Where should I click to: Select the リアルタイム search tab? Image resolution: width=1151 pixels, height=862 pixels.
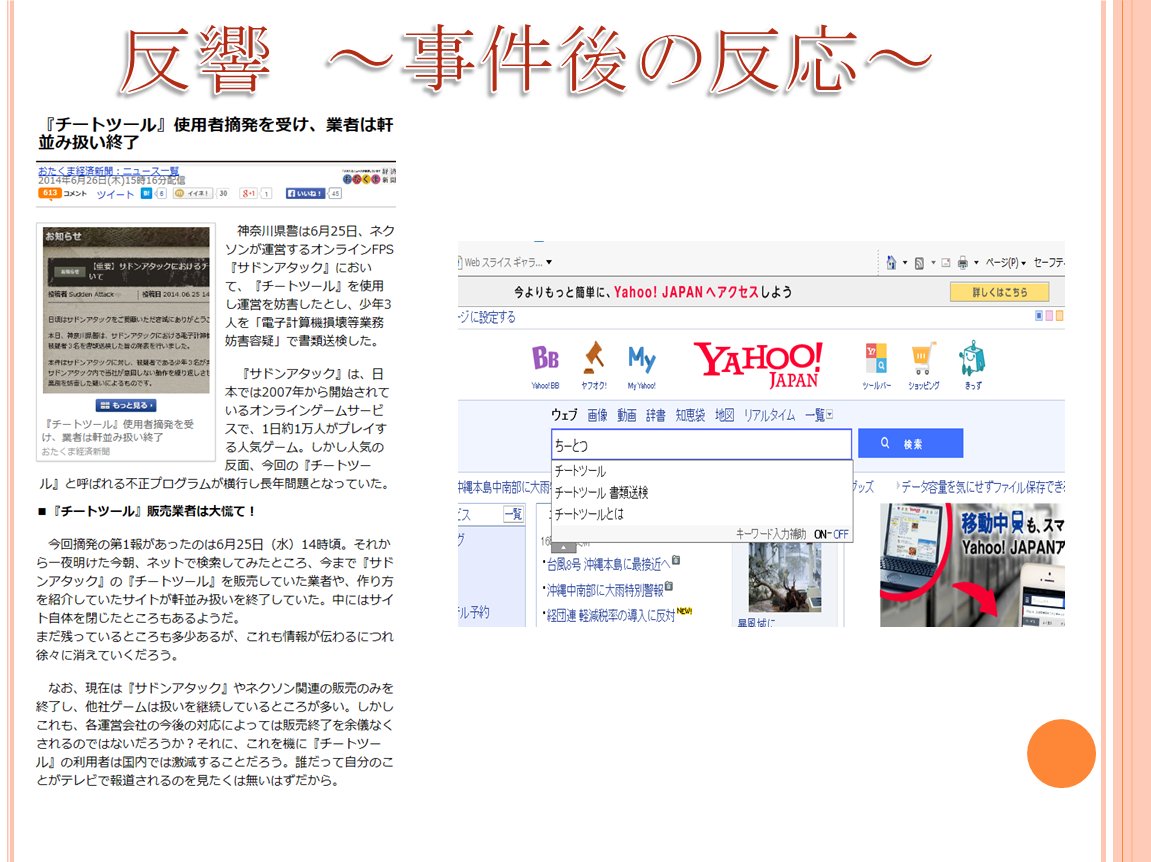point(769,415)
